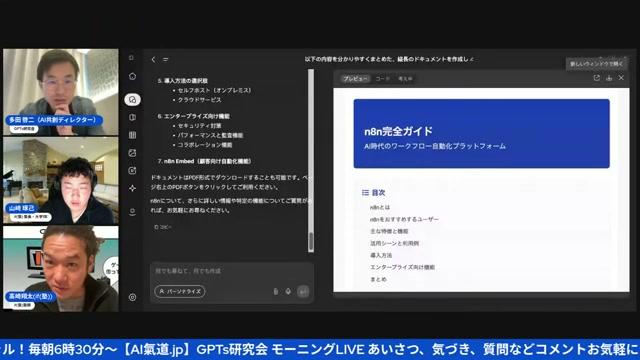This screenshot has height=360, width=640.
Task: Click the small square icon atop the sidebar
Action: coord(131,58)
